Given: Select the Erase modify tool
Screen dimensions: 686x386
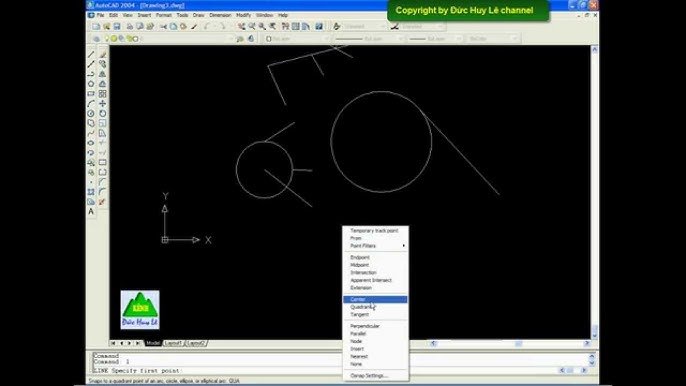Looking at the screenshot, I should tap(102, 55).
